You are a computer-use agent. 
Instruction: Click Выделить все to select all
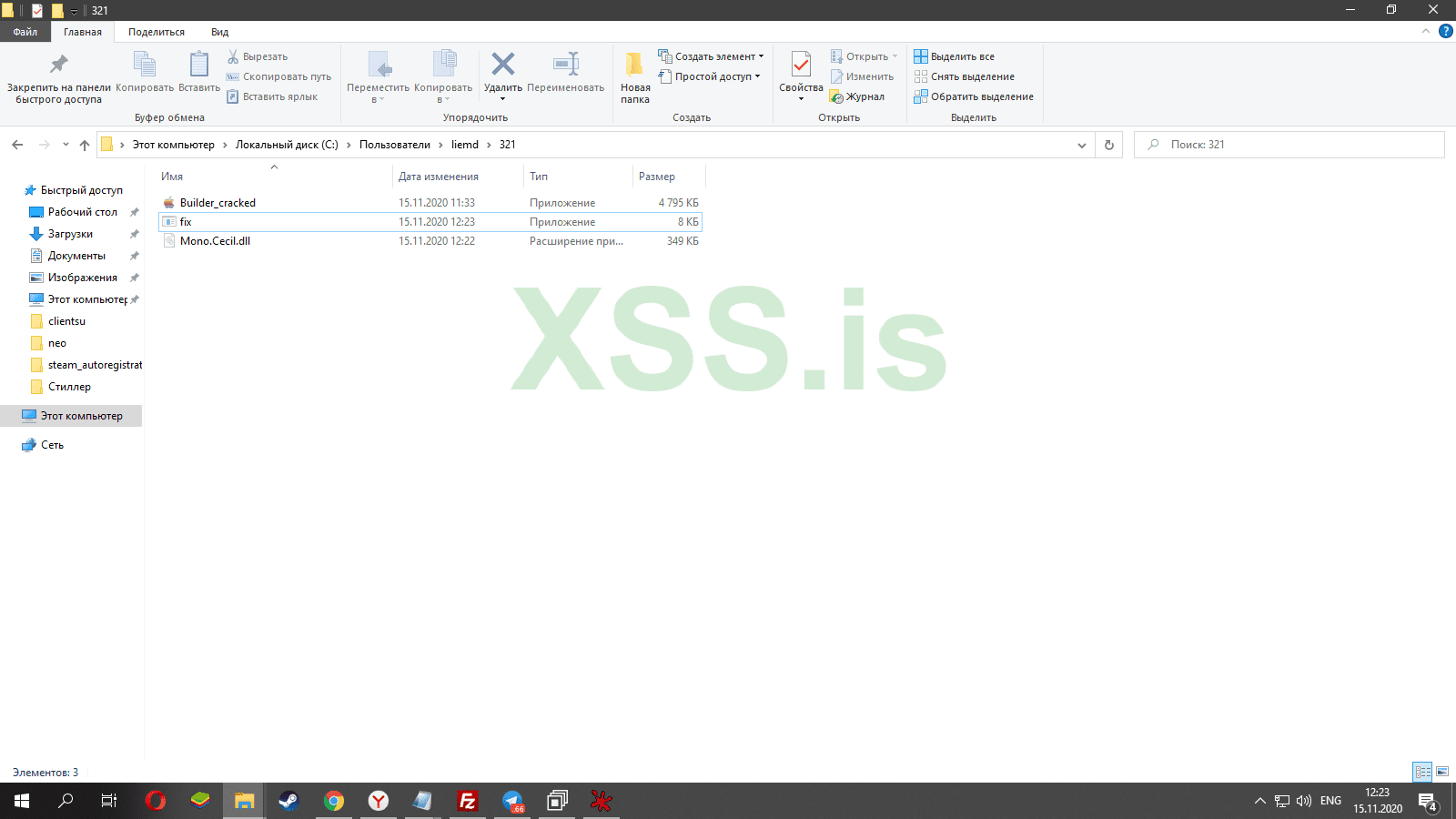[x=955, y=56]
